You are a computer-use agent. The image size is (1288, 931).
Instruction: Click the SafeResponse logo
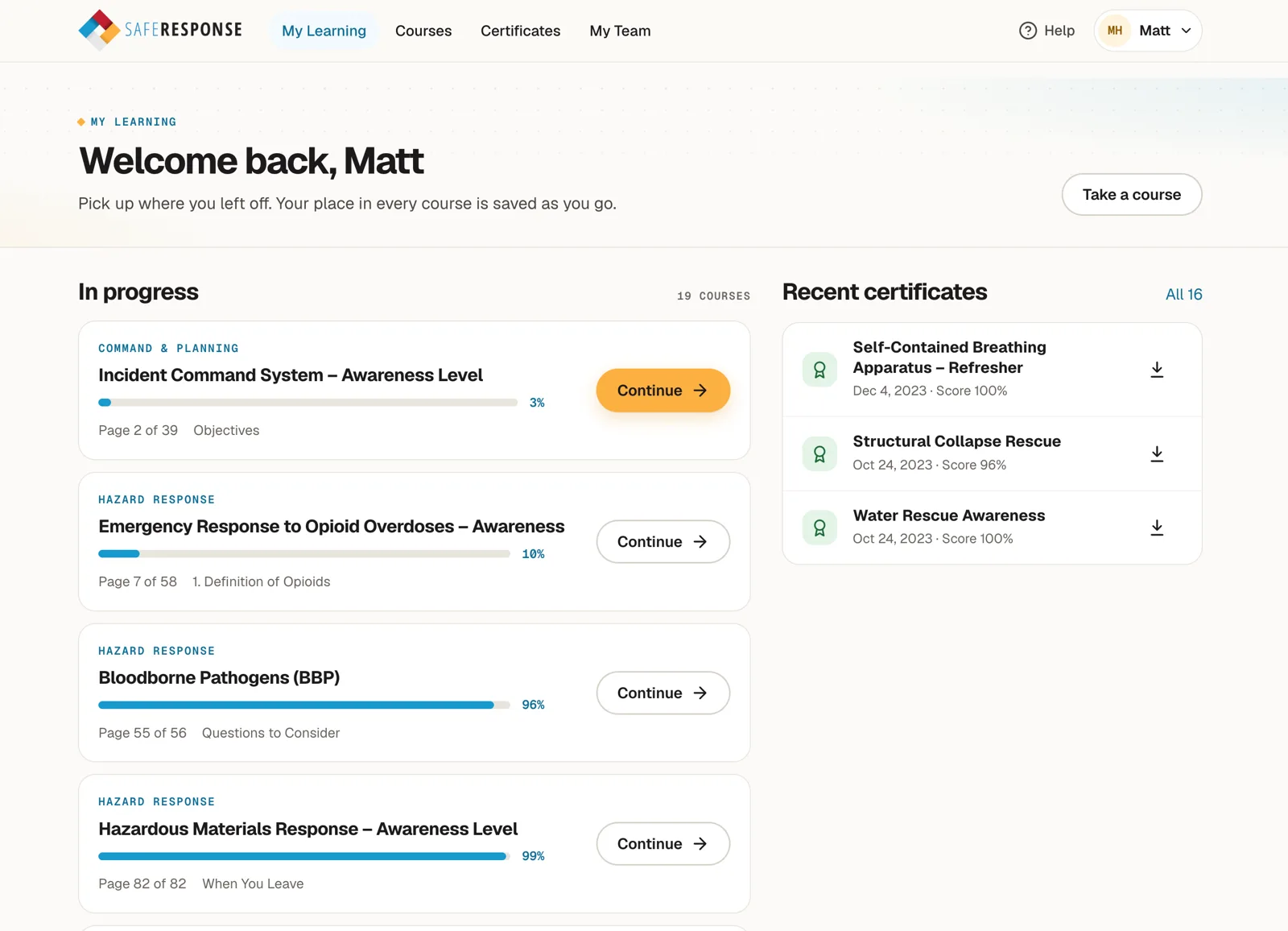[x=160, y=30]
